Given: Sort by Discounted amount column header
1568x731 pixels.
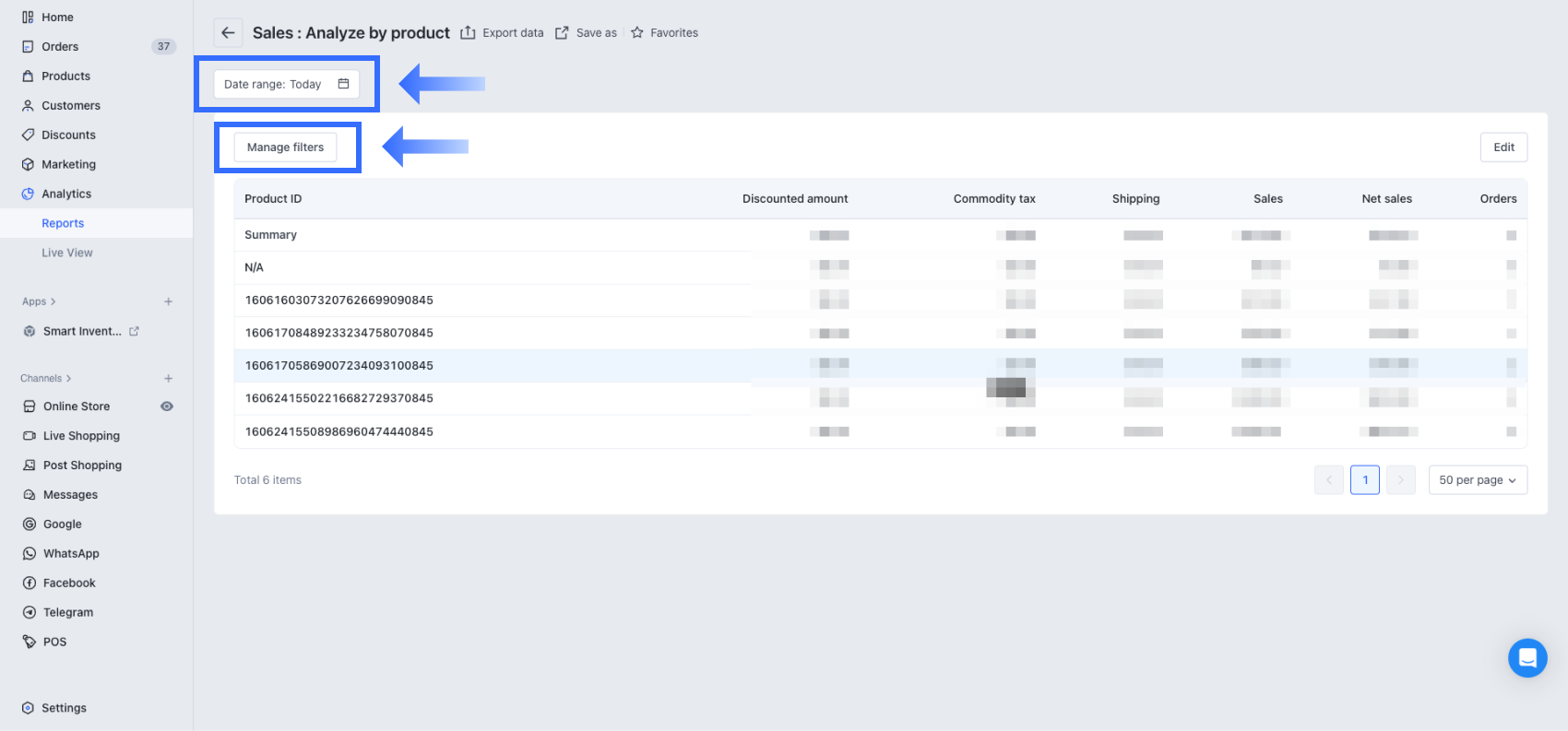Looking at the screenshot, I should click(x=795, y=198).
